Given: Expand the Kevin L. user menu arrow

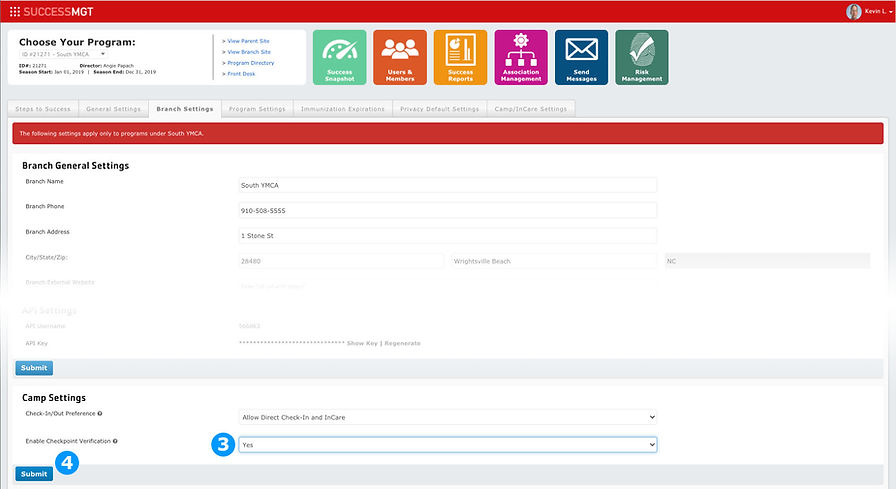Looking at the screenshot, I should click(x=891, y=12).
